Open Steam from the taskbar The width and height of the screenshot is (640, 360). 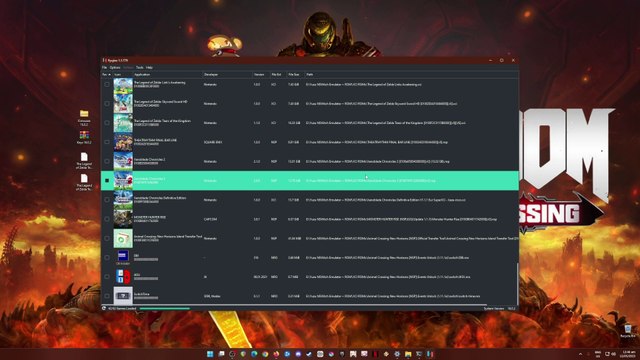point(309,354)
